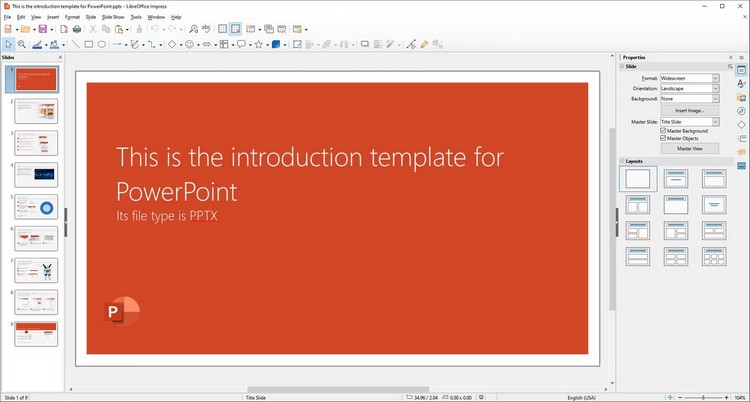The width and height of the screenshot is (750, 402).
Task: Open the Styles sidebar deck icon
Action: (x=741, y=84)
